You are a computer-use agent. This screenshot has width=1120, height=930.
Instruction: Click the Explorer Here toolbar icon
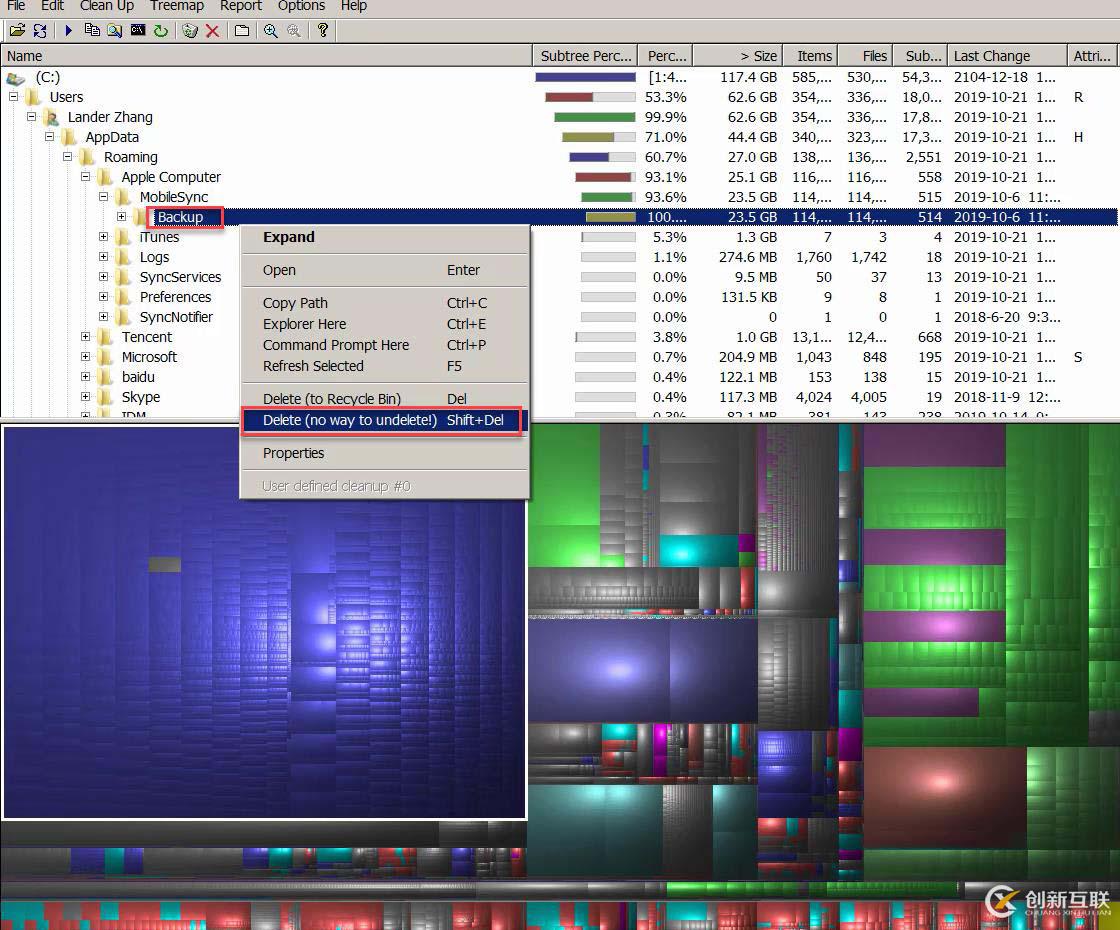click(114, 30)
